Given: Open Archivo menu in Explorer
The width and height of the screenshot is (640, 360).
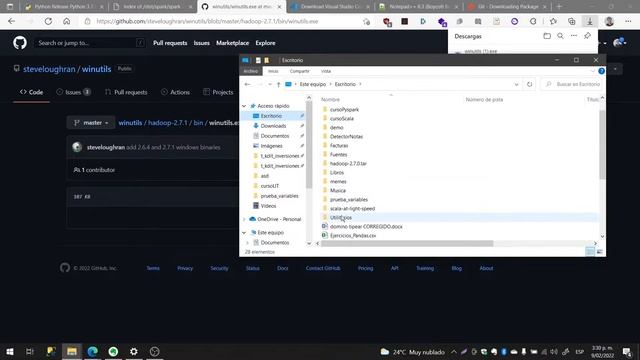Looking at the screenshot, I should click(251, 71).
